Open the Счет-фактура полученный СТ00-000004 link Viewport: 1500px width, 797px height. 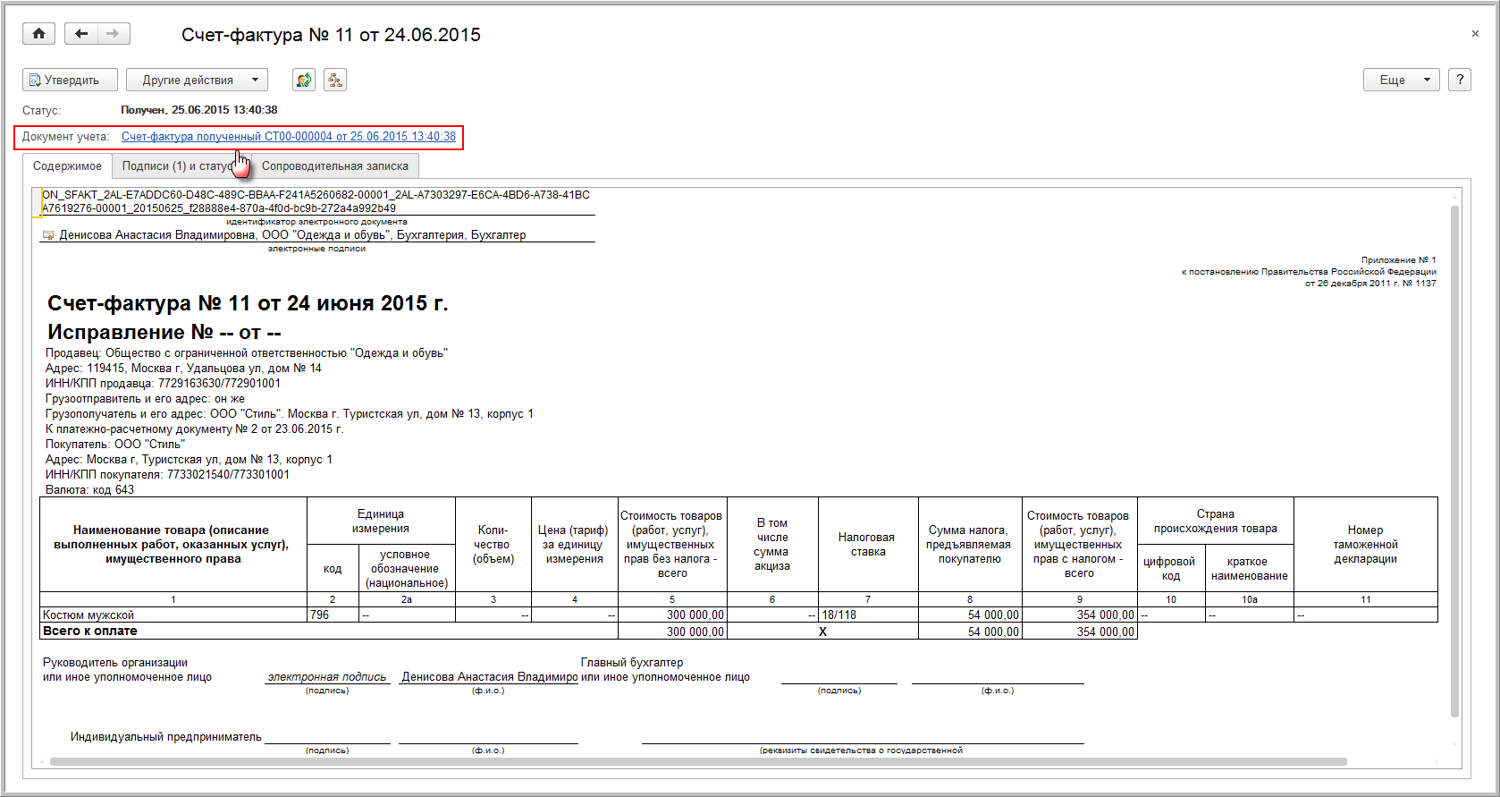[x=288, y=136]
